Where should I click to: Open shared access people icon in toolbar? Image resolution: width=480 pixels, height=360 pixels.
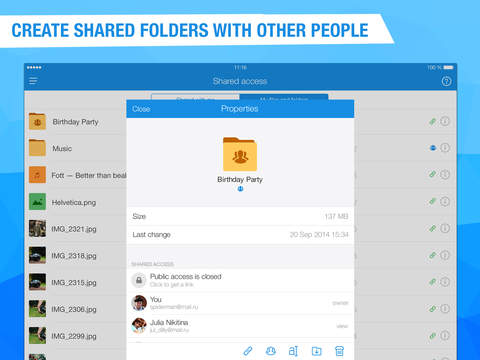271,351
